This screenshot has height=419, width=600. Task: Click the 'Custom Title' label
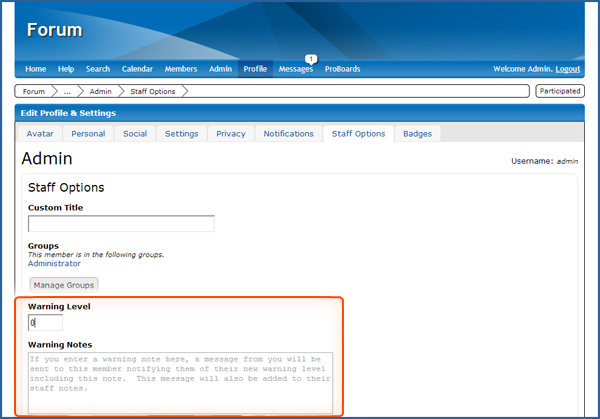tap(55, 208)
